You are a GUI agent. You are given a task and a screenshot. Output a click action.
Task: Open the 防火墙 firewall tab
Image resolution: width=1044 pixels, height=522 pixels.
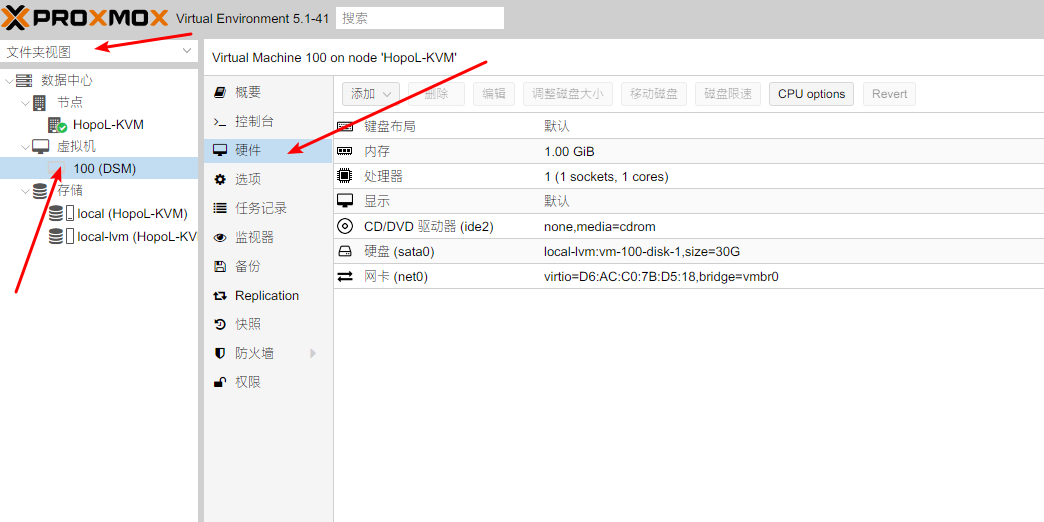coord(268,354)
